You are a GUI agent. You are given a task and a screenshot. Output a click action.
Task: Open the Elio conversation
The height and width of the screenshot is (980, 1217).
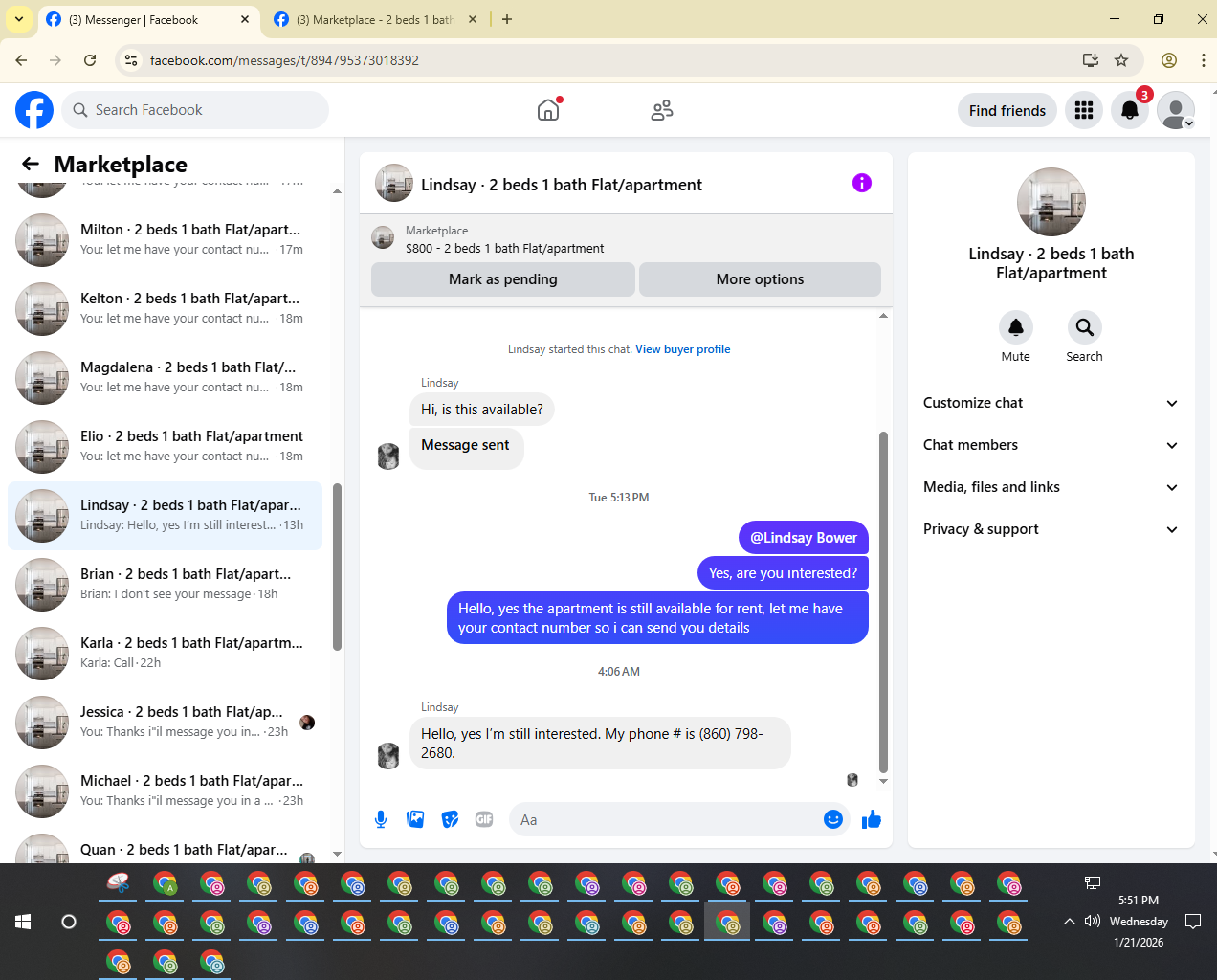click(x=165, y=446)
